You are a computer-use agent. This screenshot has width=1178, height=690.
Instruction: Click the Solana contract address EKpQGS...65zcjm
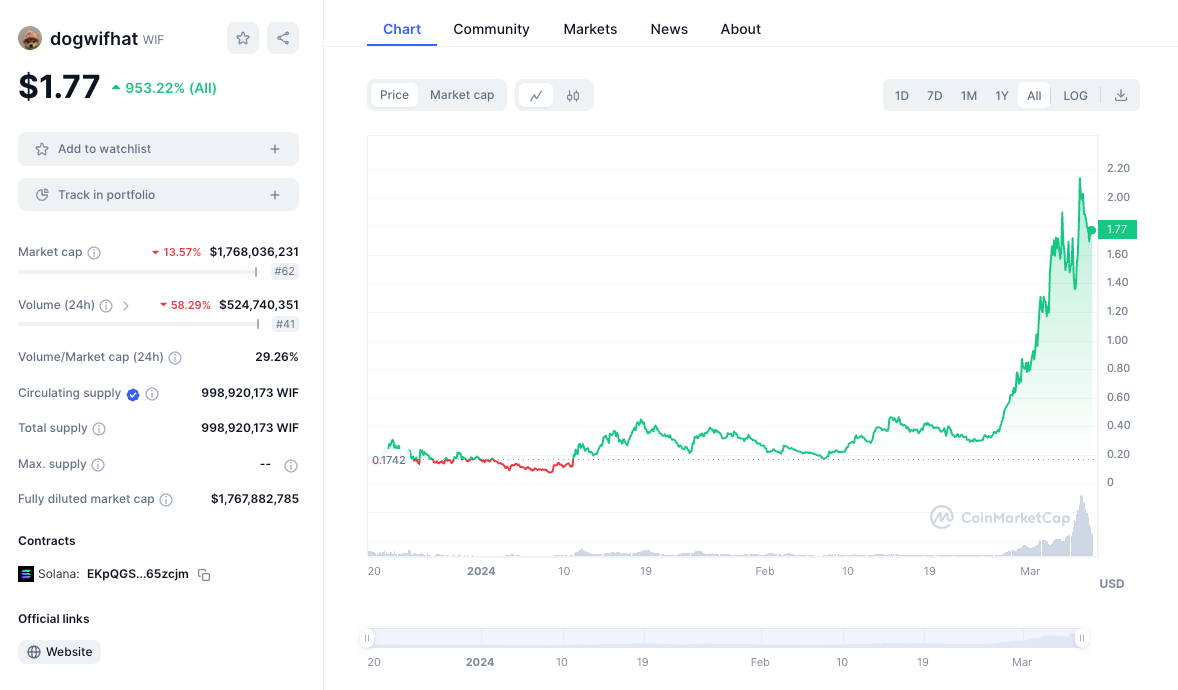coord(138,574)
